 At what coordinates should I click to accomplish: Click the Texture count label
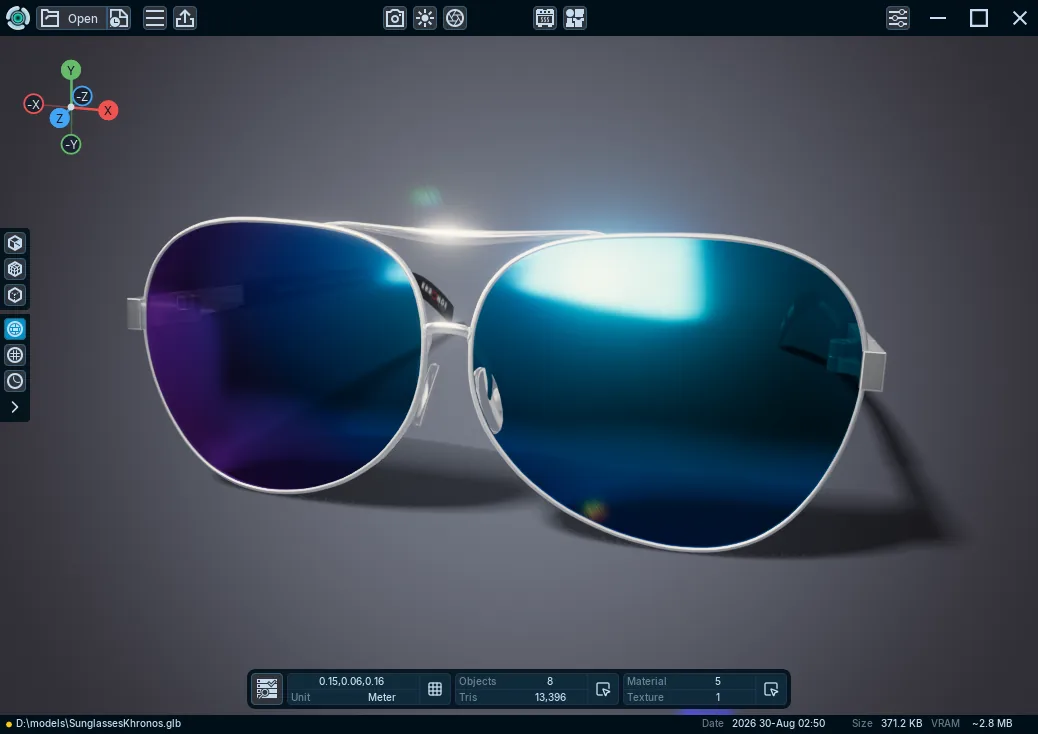point(645,697)
